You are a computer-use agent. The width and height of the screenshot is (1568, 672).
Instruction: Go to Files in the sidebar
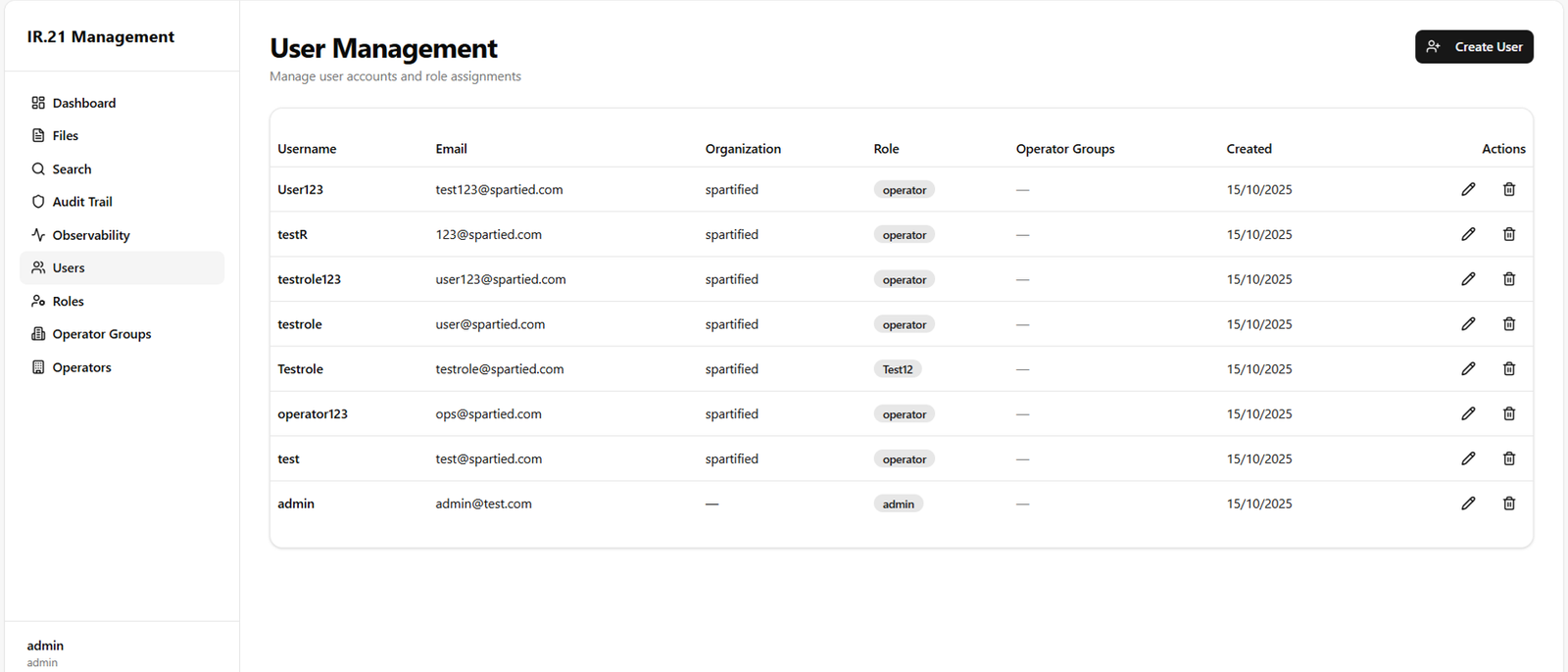(65, 135)
